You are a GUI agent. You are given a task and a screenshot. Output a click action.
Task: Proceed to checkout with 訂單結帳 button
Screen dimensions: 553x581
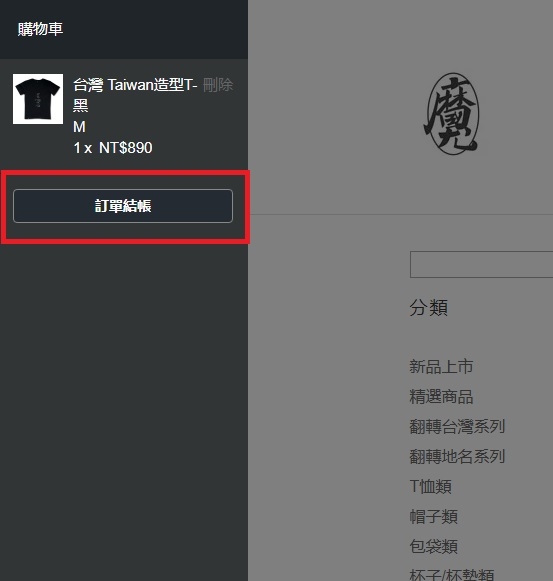point(123,206)
